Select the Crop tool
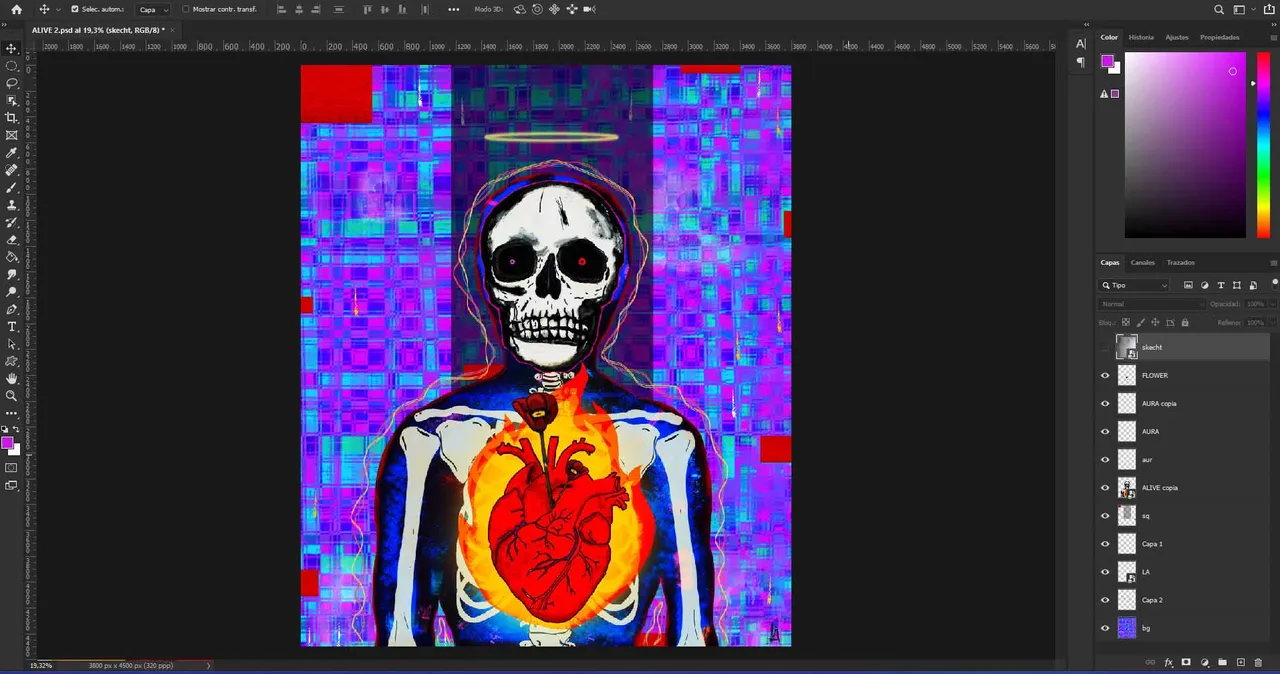The image size is (1280, 674). tap(12, 118)
